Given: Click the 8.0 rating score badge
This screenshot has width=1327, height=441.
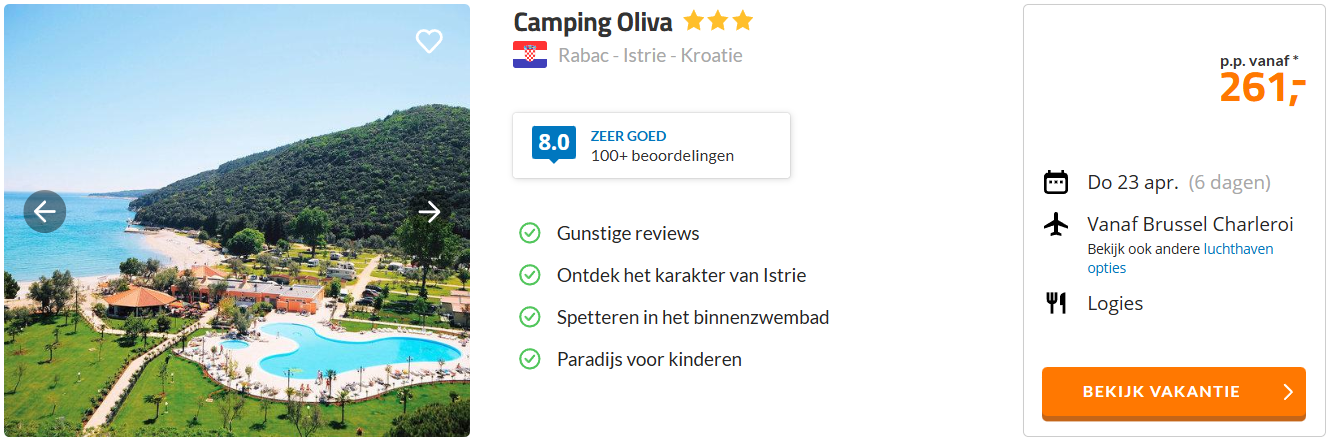Looking at the screenshot, I should tap(554, 143).
